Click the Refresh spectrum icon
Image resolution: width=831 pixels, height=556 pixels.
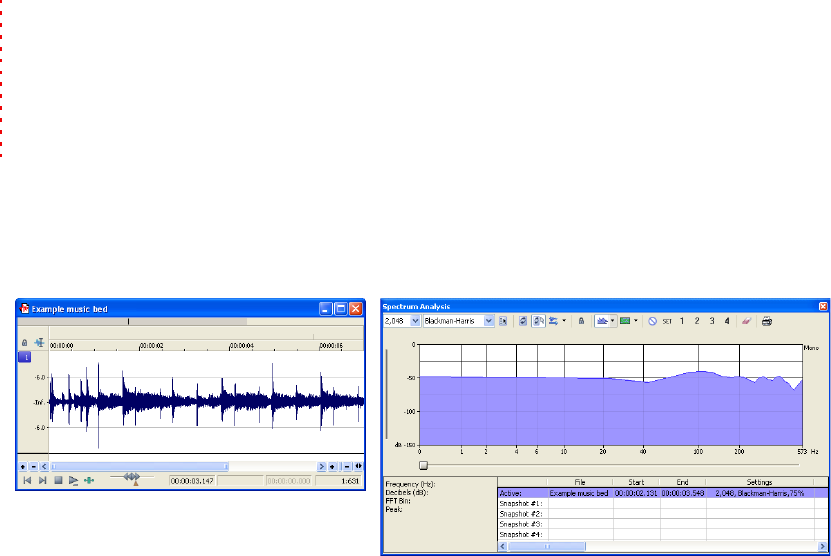[x=523, y=321]
